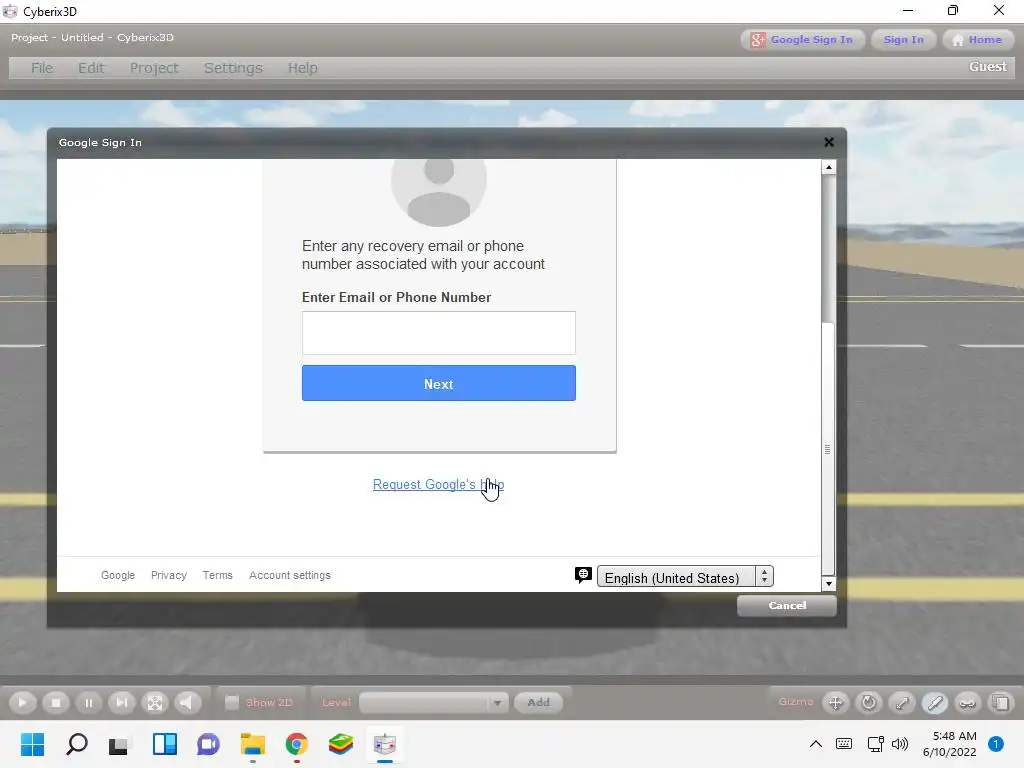The width and height of the screenshot is (1024, 768).
Task: Open the Windows Start menu
Action: pyautogui.click(x=32, y=744)
